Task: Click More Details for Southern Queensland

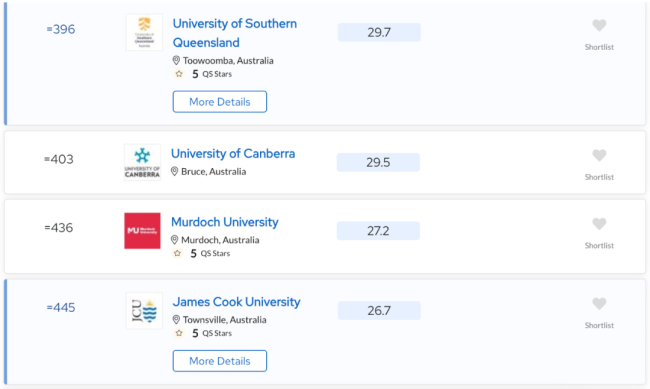Action: 220,102
